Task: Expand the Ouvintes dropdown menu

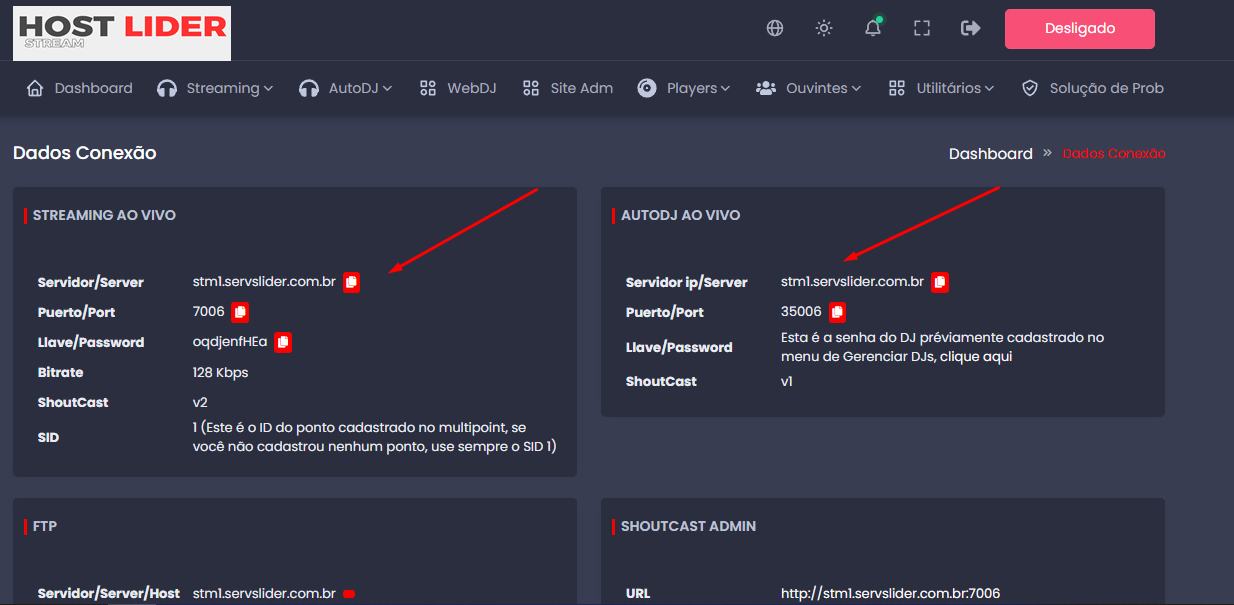Action: [808, 88]
